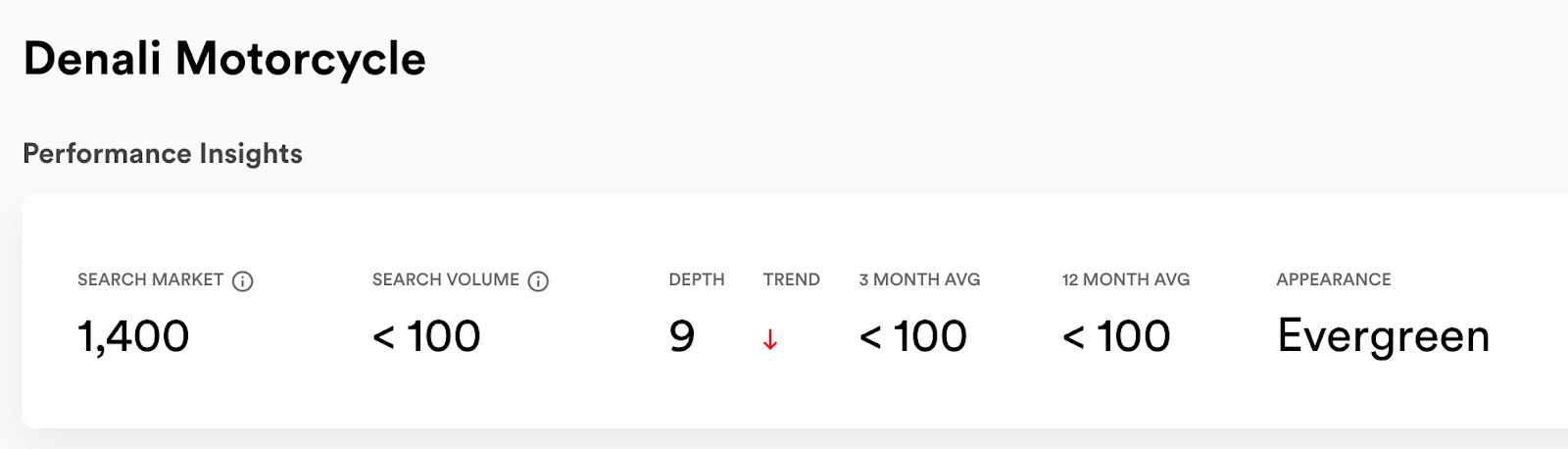Click the Search Volume value under 100
The width and height of the screenshot is (1568, 449).
click(426, 336)
